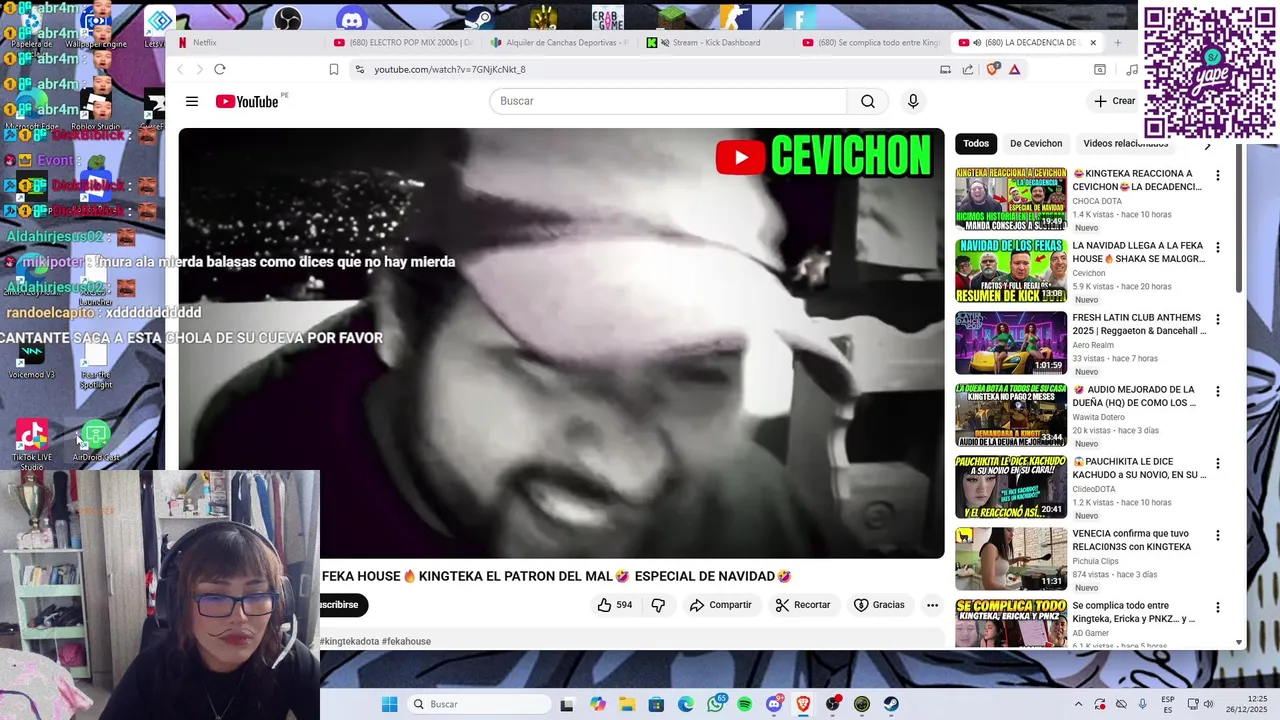
Task: Open TikTok LIVE Studio desktop icon
Action: (32, 444)
